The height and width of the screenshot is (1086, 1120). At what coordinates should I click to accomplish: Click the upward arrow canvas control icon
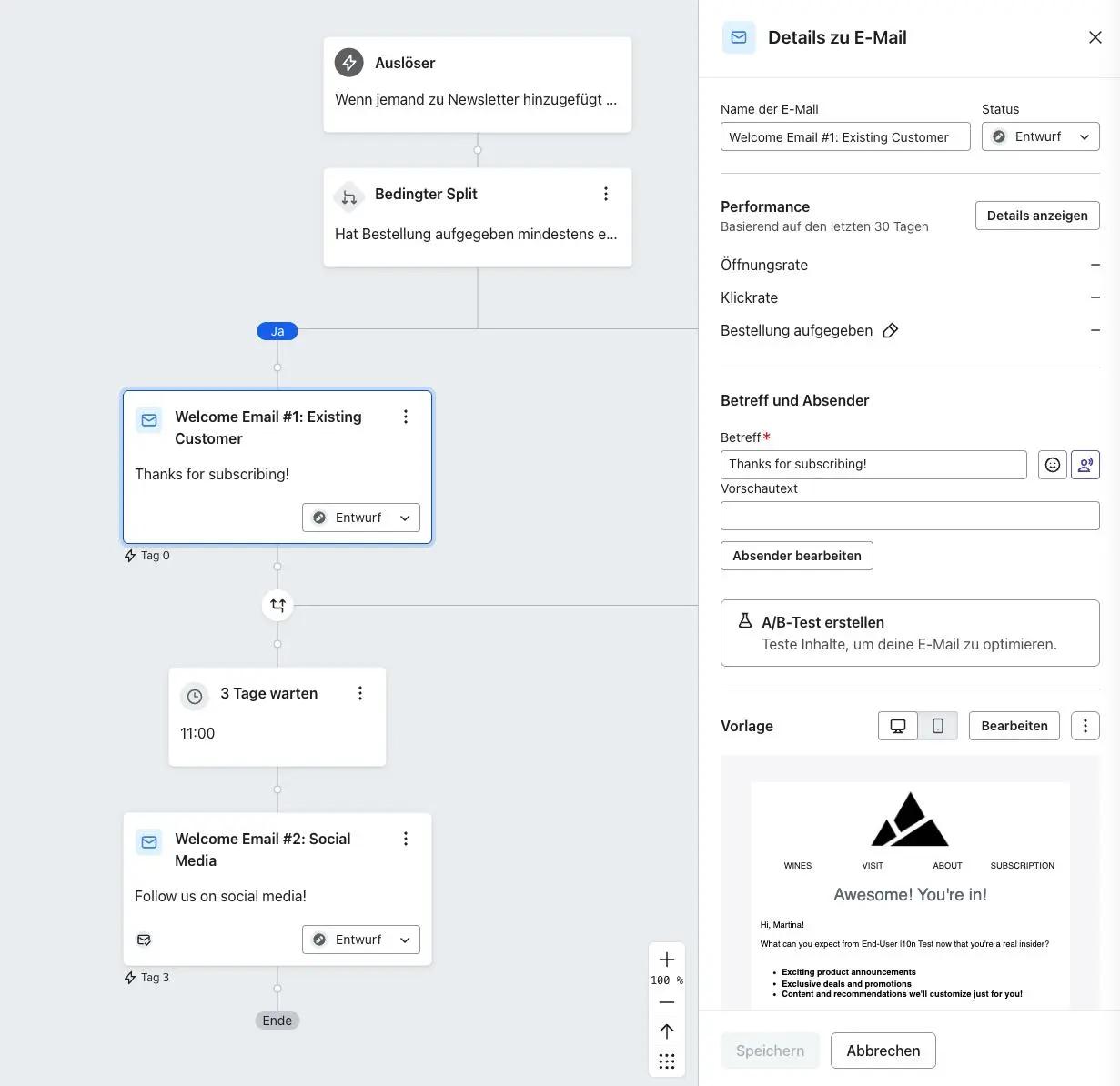tap(666, 1031)
